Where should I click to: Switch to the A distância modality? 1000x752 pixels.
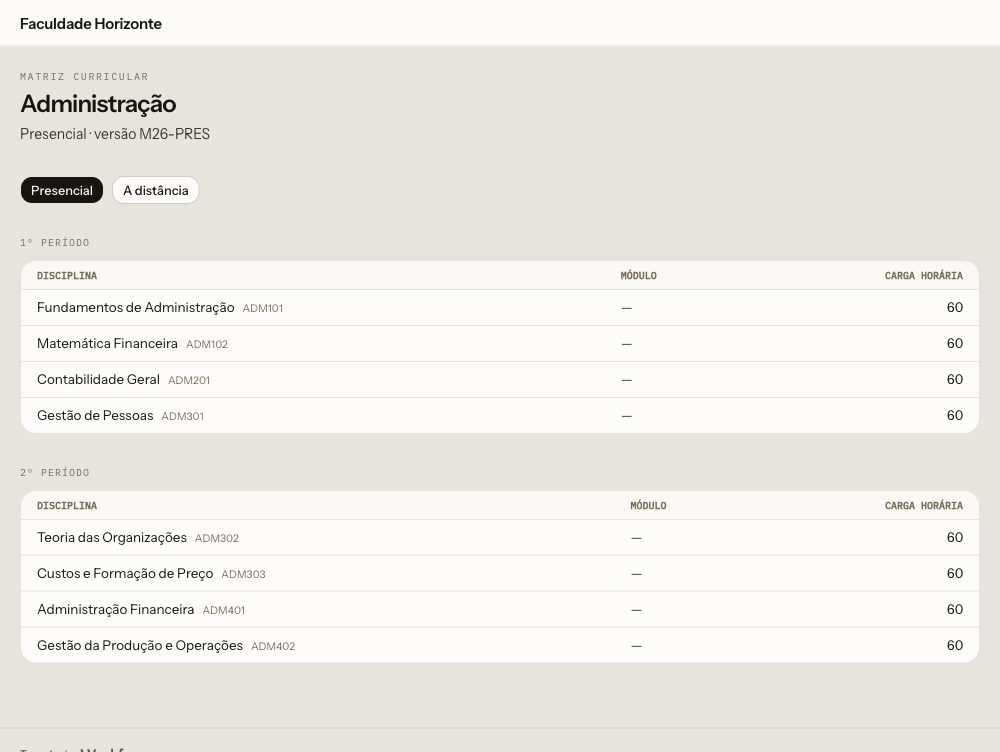(156, 190)
